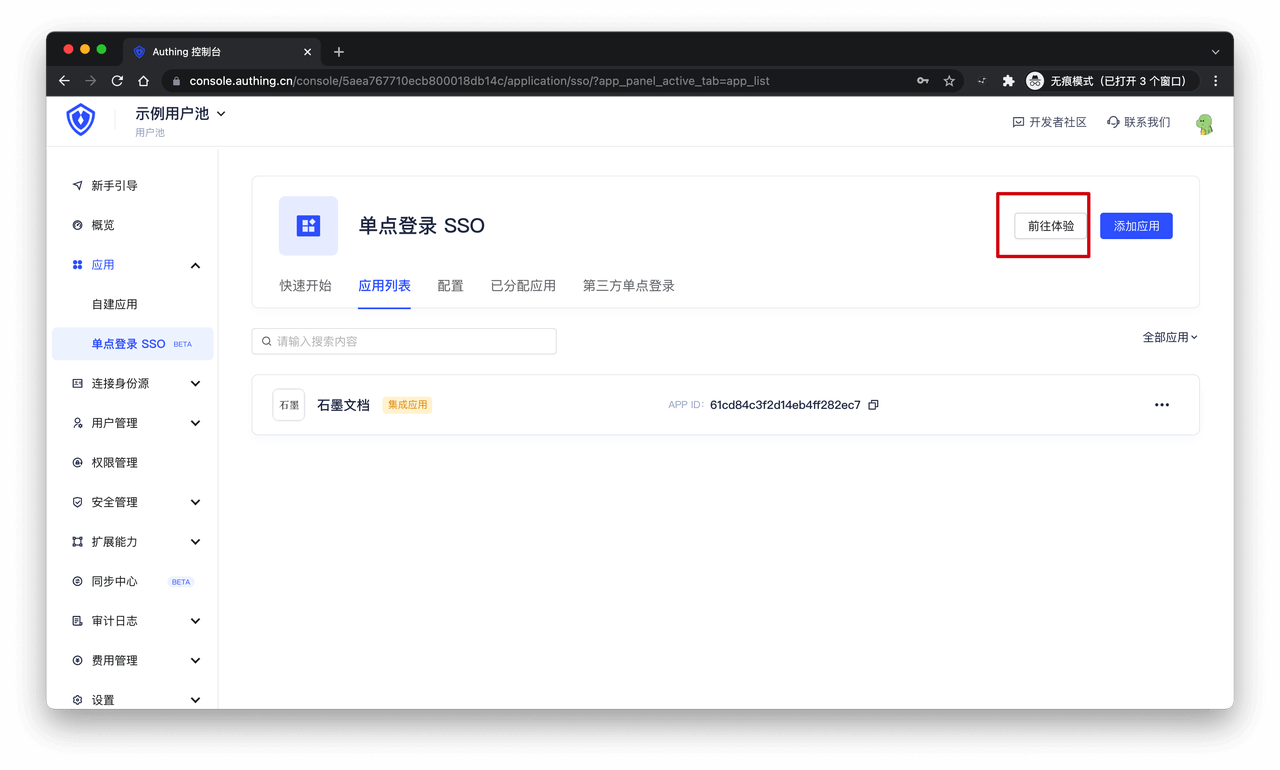Click the avatar image in the top right
This screenshot has height=770, width=1280.
pos(1203,121)
